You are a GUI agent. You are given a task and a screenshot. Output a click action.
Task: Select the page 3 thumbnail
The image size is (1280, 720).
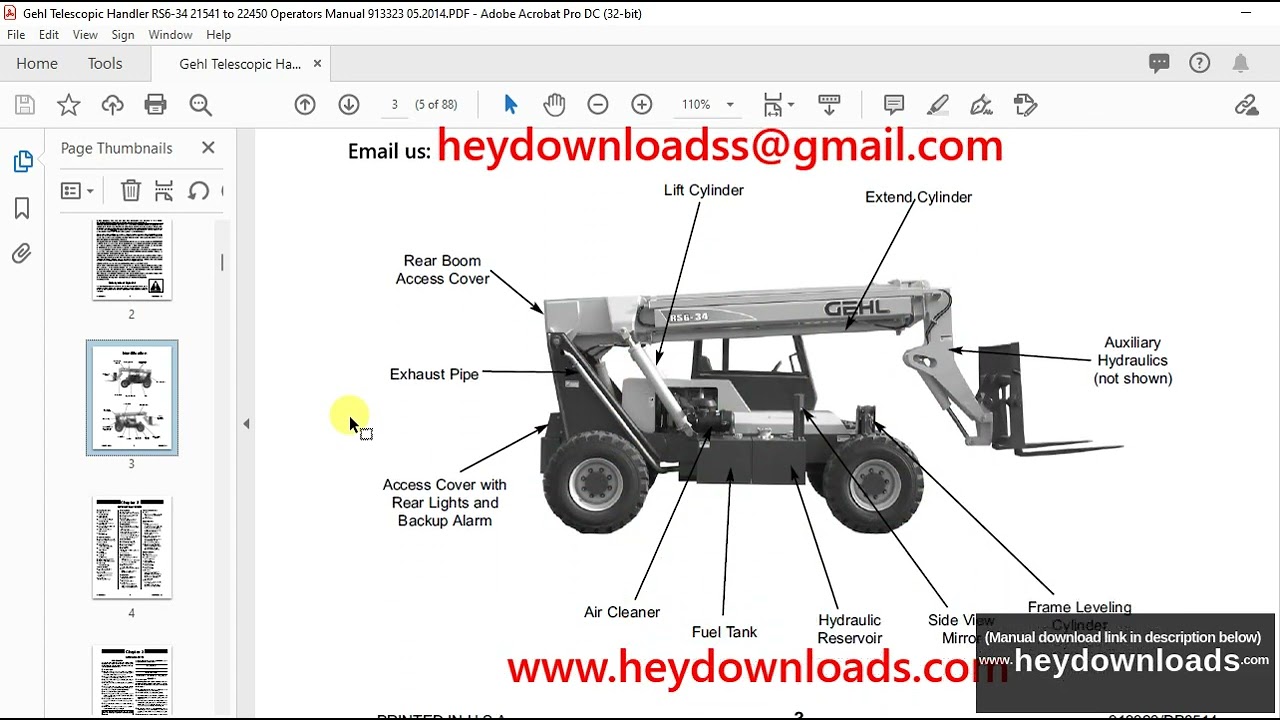[x=132, y=398]
